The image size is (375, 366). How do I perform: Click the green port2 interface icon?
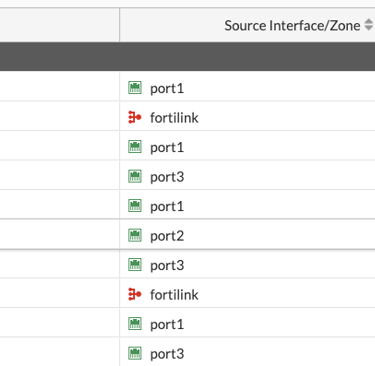[135, 235]
